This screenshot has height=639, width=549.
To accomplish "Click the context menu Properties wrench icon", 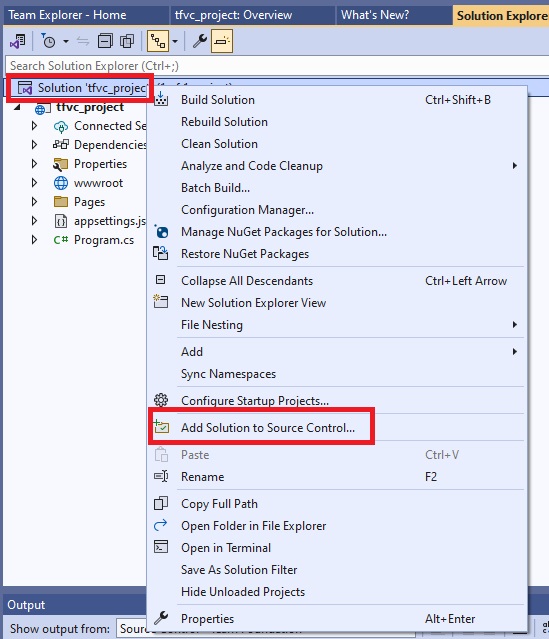I will pyautogui.click(x=161, y=618).
